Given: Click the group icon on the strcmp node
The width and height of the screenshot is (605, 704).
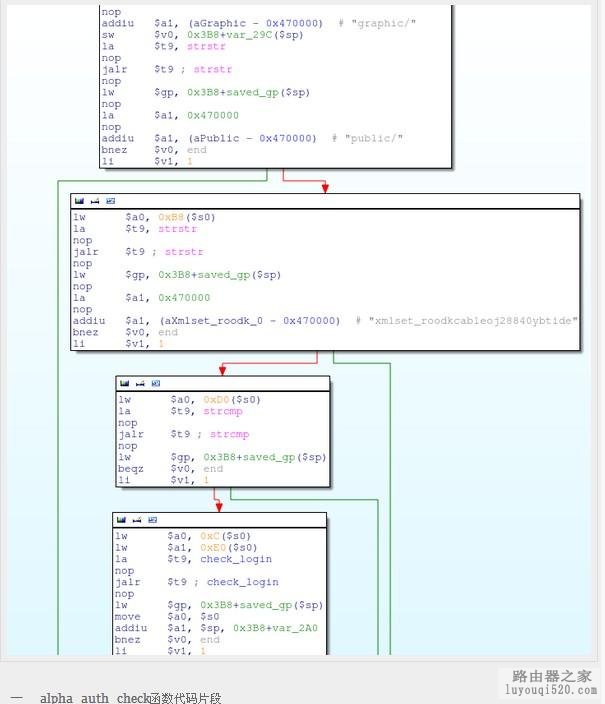Looking at the screenshot, I should 155,383.
